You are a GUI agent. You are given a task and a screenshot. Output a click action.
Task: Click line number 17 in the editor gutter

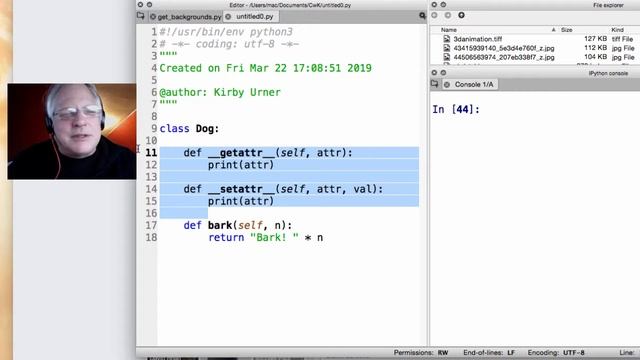[x=151, y=225]
